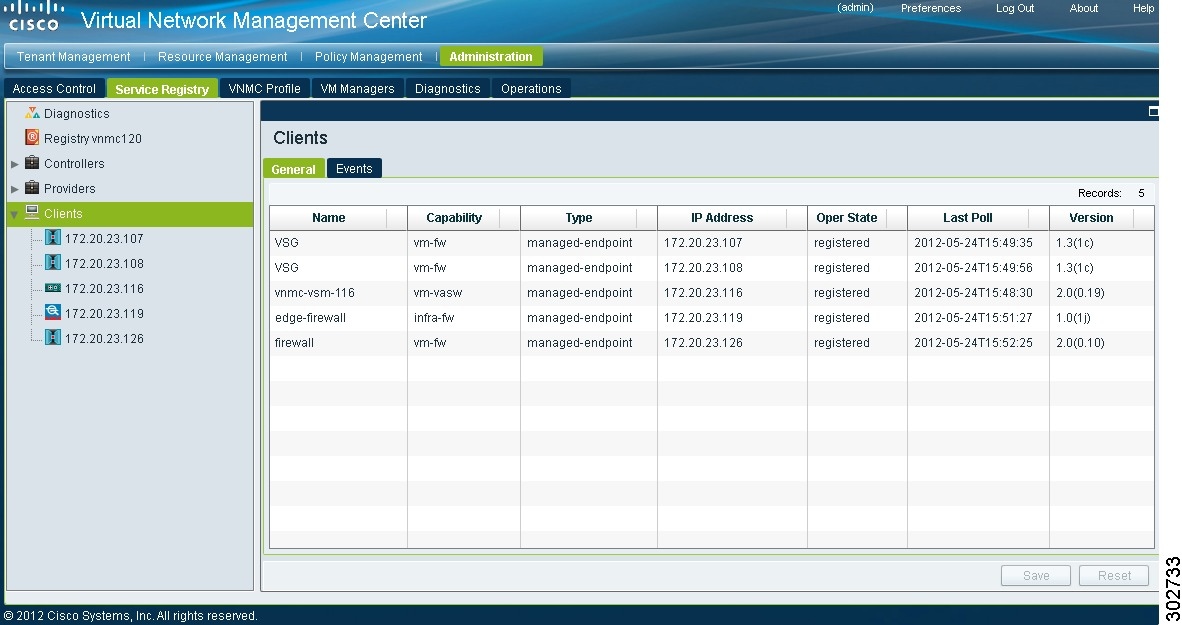This screenshot has width=1182, height=625.
Task: Click the firewall name cell
Action: pyautogui.click(x=294, y=342)
